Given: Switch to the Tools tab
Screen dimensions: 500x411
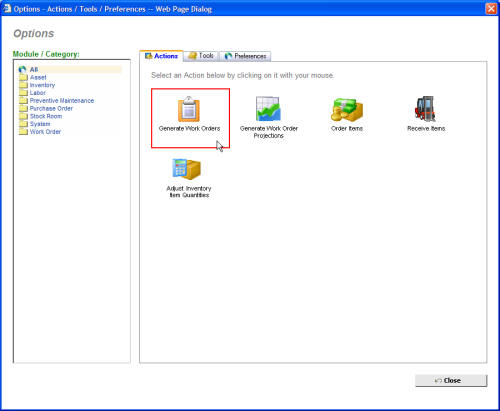Looking at the screenshot, I should coord(201,56).
